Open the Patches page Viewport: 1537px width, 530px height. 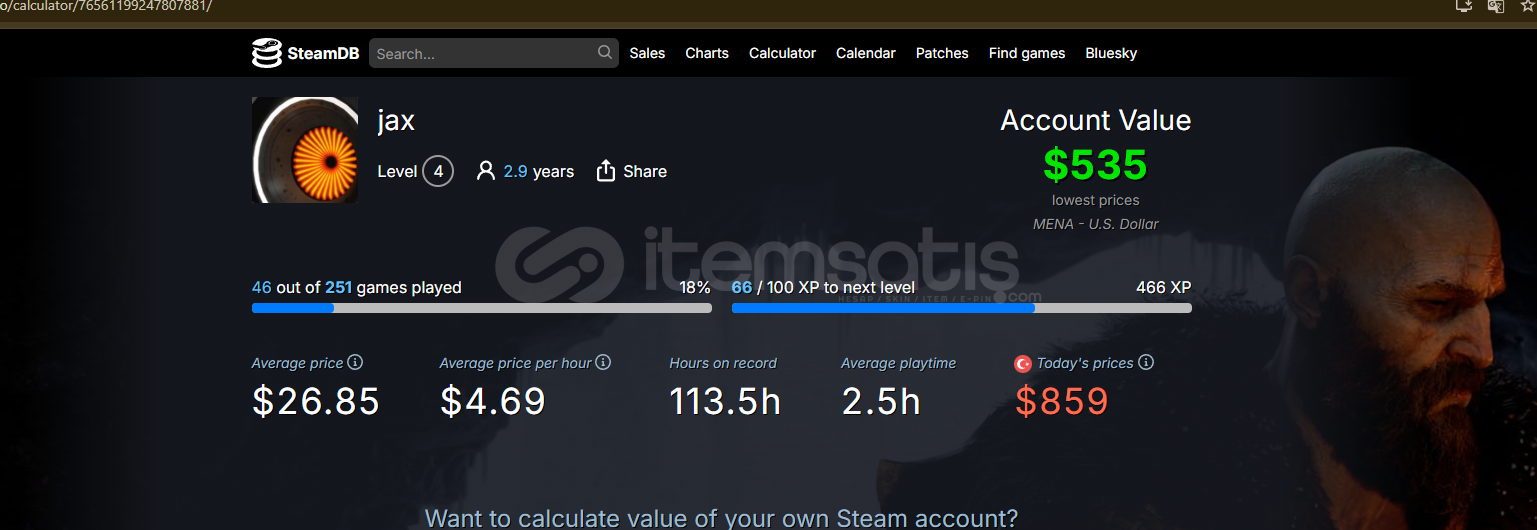pyautogui.click(x=942, y=53)
